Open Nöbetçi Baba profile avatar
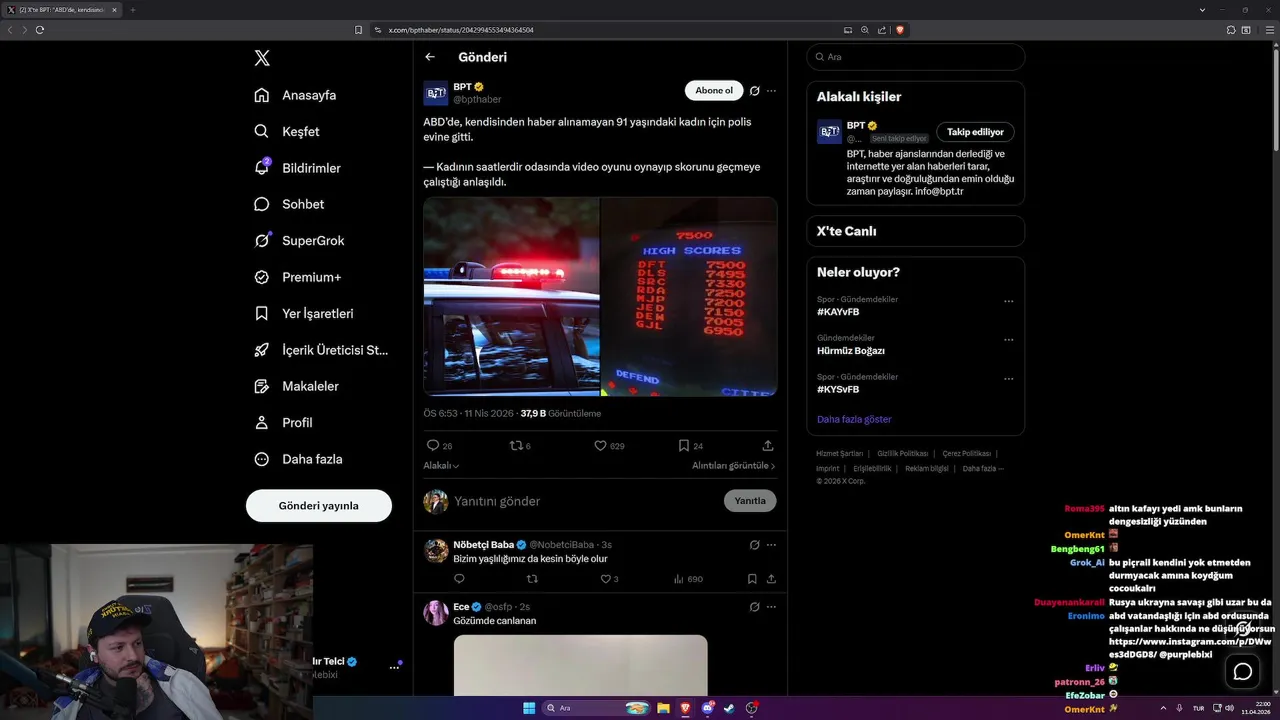 point(436,551)
